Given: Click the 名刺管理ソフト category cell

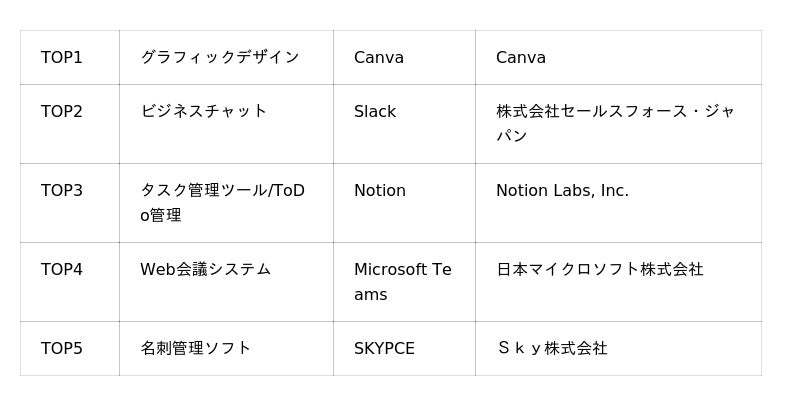Looking at the screenshot, I should coord(227,348).
